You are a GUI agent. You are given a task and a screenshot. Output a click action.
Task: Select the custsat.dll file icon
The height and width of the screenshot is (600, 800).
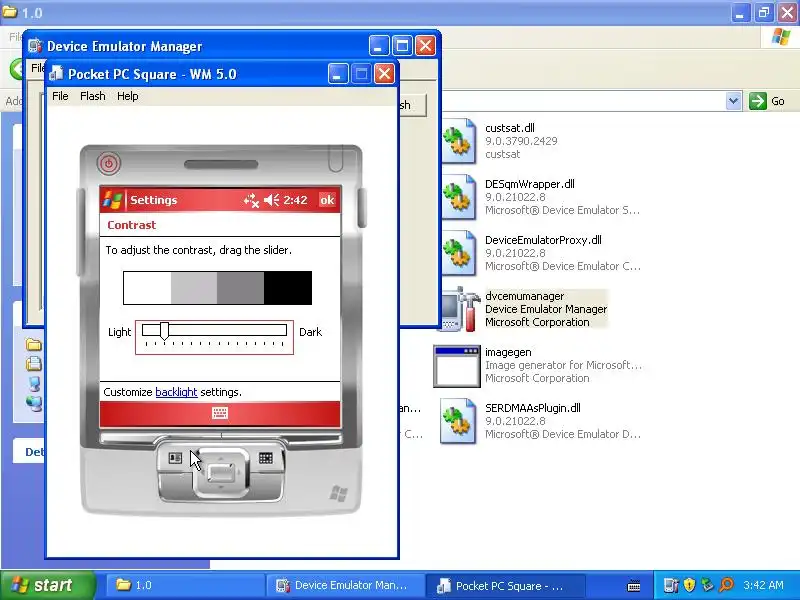click(458, 141)
